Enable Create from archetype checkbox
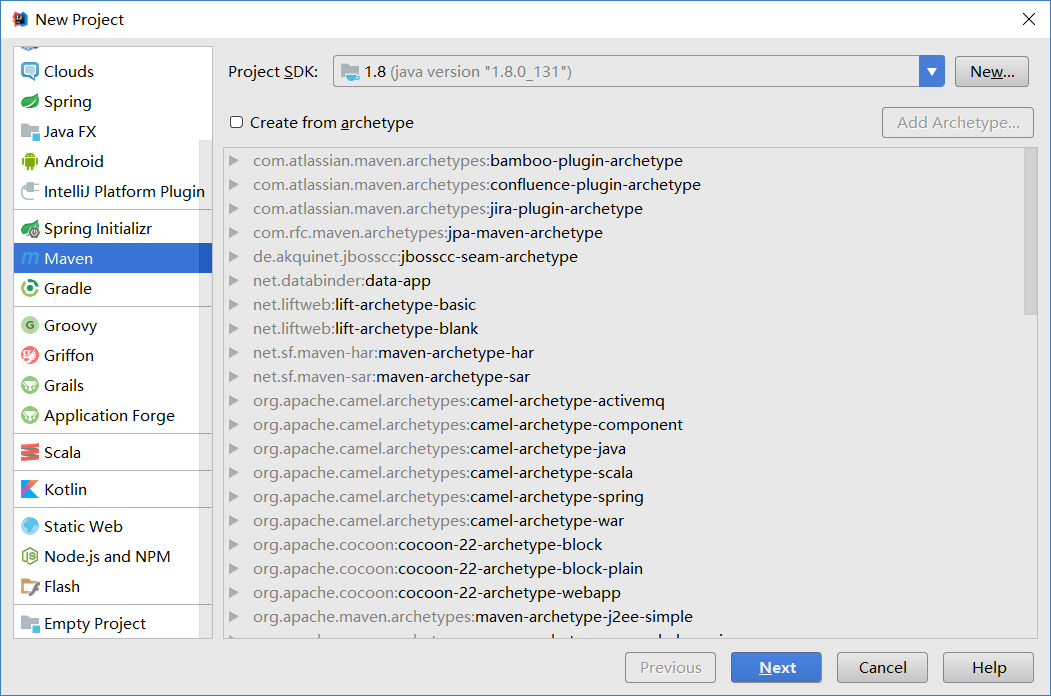Image resolution: width=1051 pixels, height=696 pixels. [x=236, y=122]
